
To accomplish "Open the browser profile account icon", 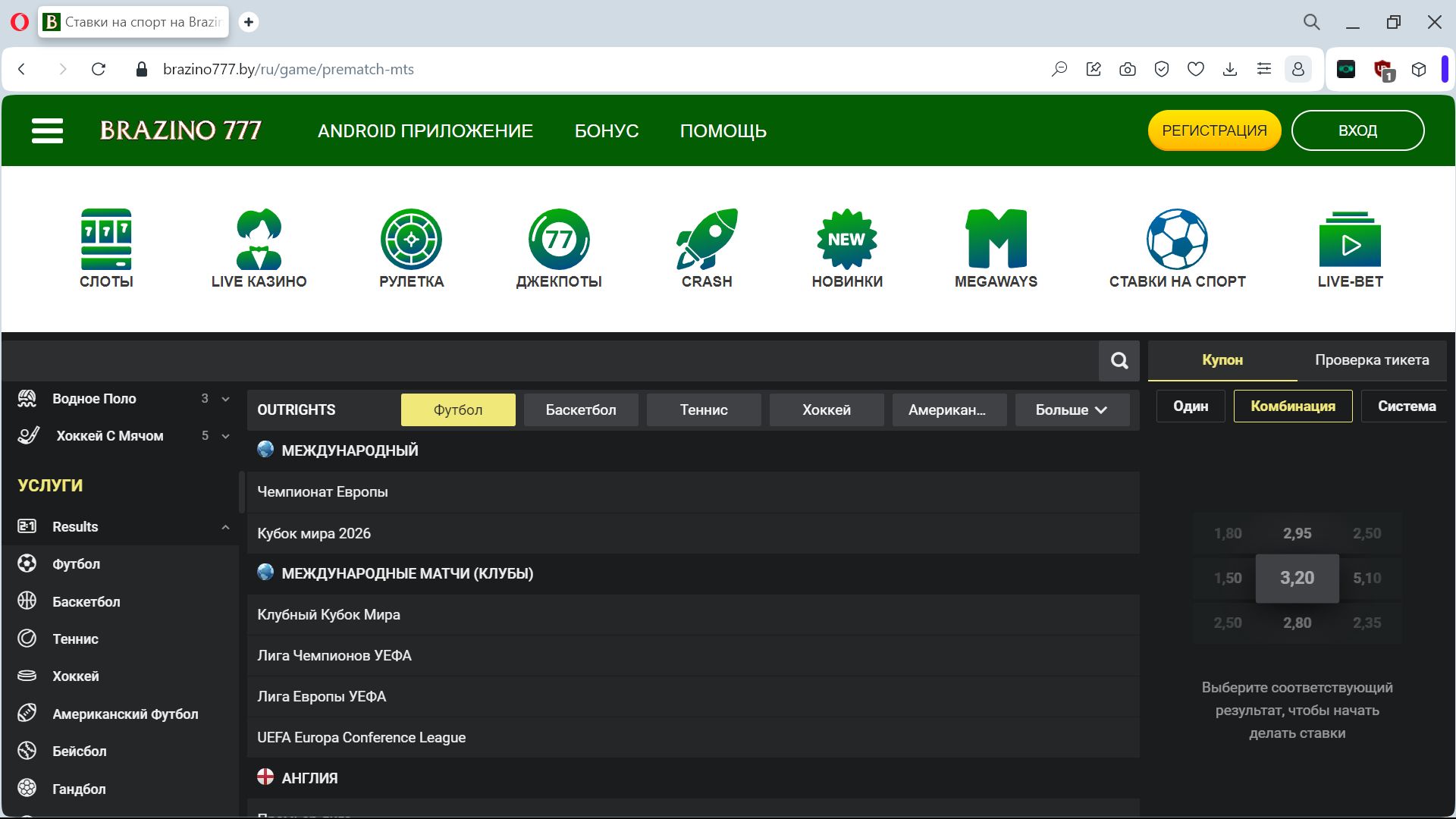I will pyautogui.click(x=1298, y=69).
